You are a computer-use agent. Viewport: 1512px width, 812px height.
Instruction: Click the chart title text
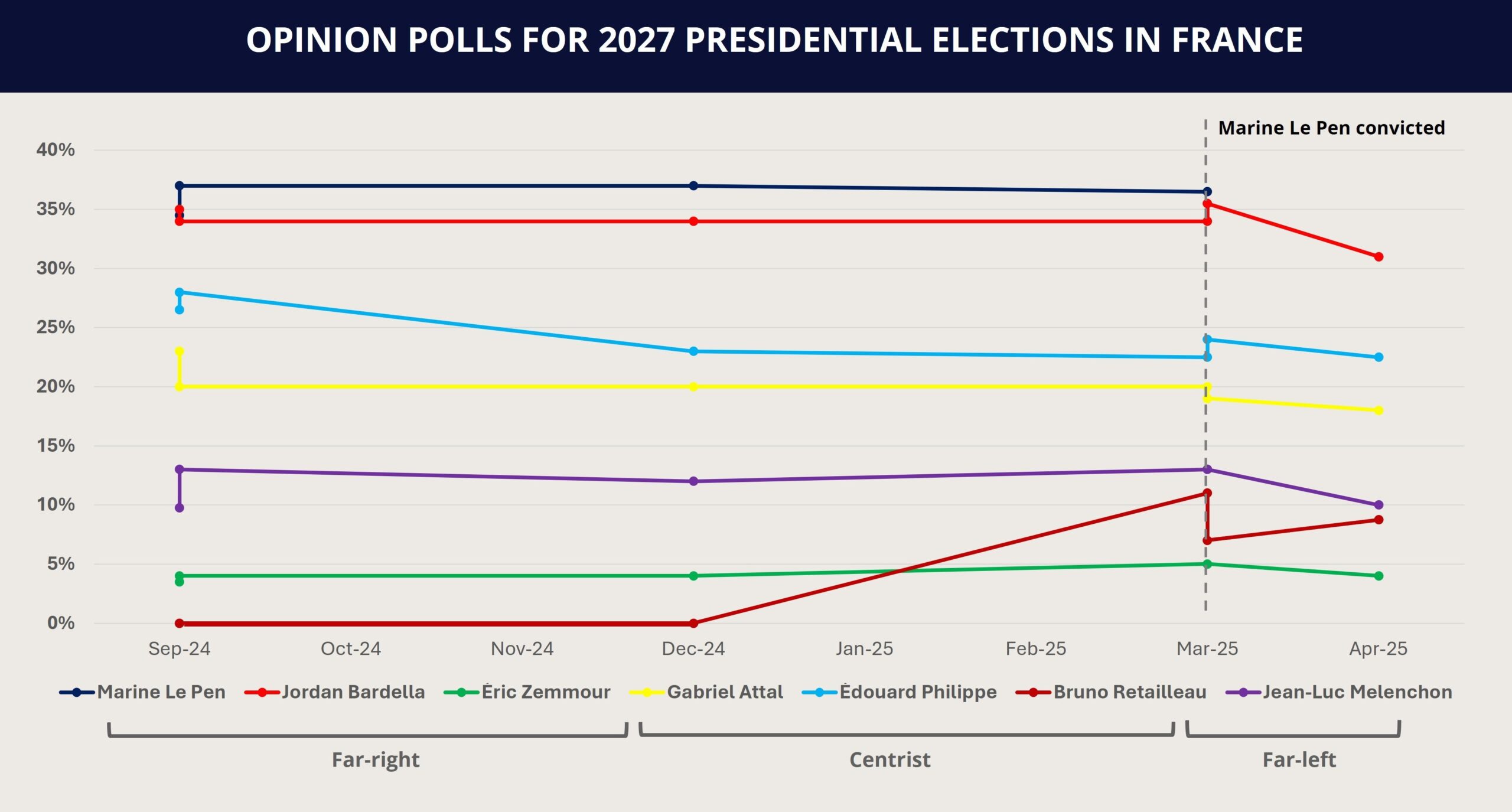tap(774, 40)
